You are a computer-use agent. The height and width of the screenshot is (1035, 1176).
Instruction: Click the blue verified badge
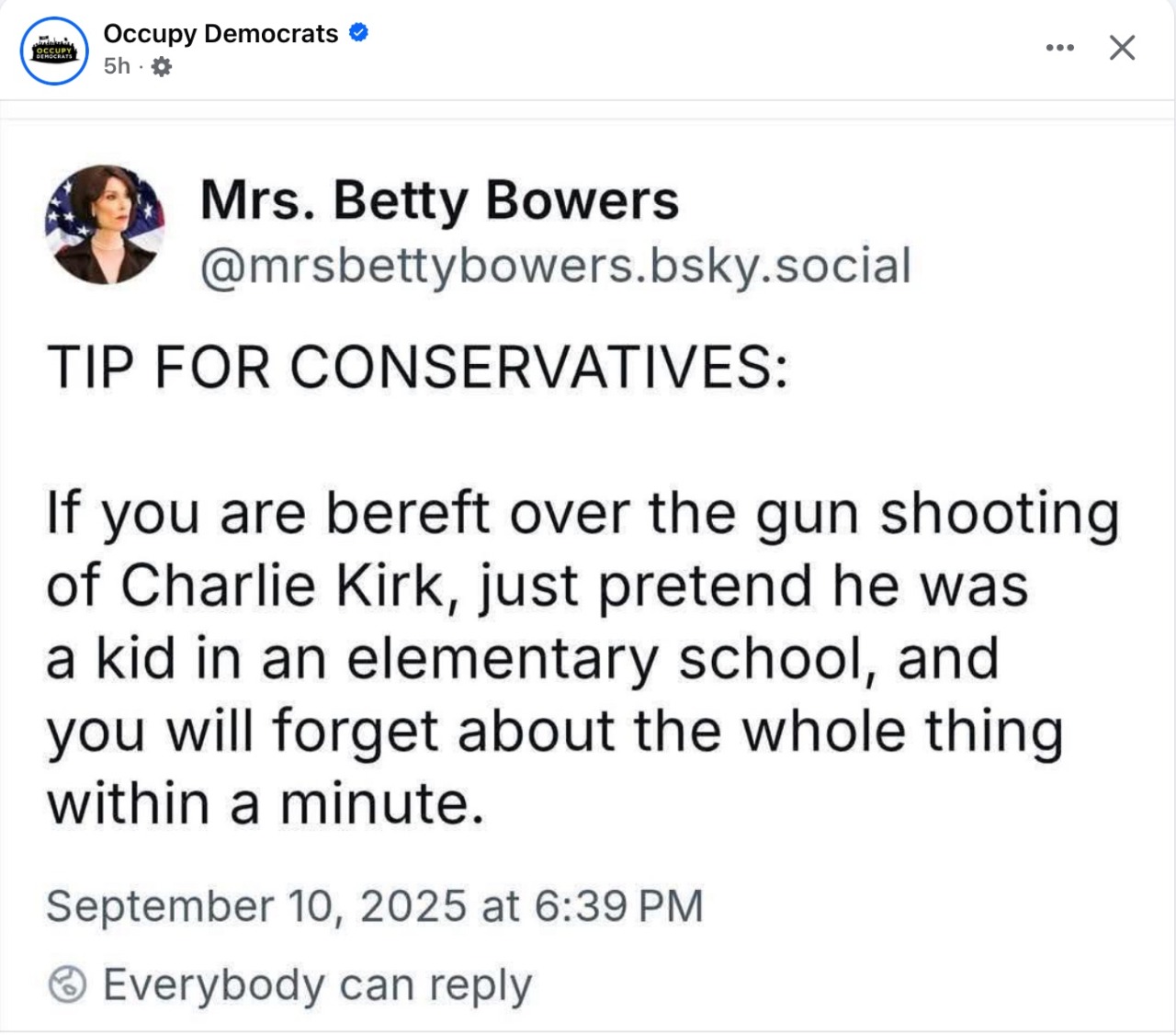click(x=359, y=33)
